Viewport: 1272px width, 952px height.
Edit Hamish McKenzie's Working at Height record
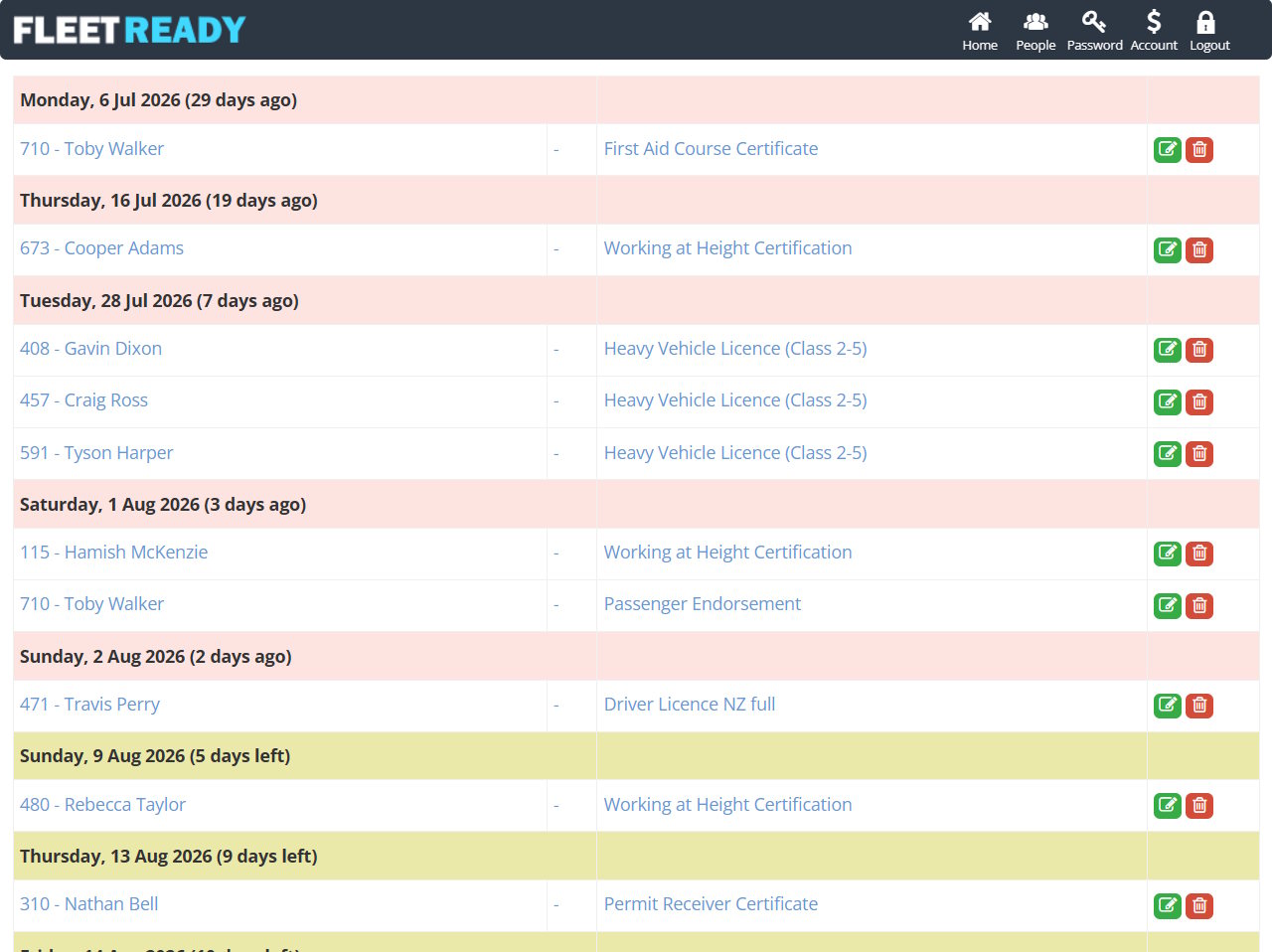click(x=1168, y=554)
